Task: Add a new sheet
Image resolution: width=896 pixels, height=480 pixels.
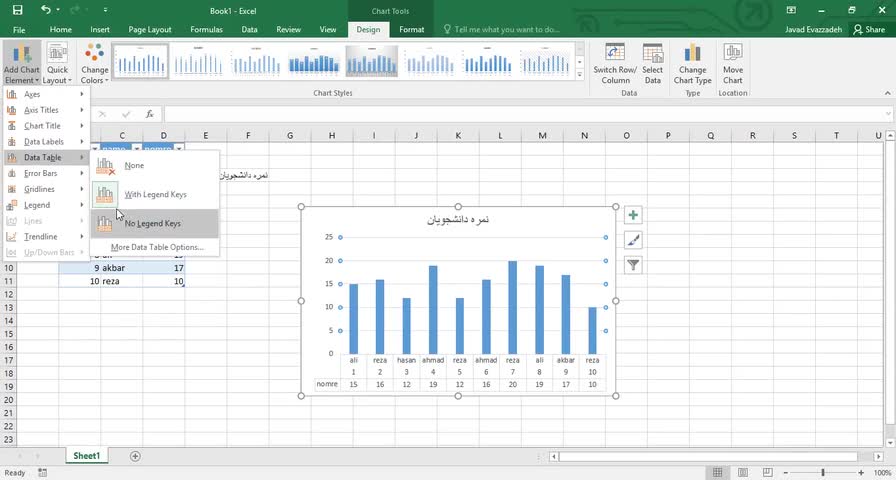Action: tap(135, 456)
